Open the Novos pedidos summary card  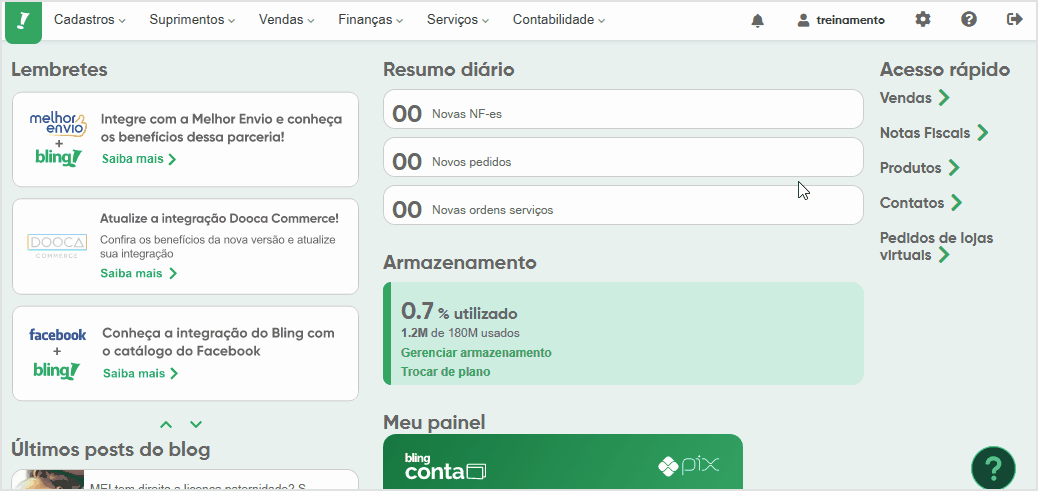tap(623, 157)
